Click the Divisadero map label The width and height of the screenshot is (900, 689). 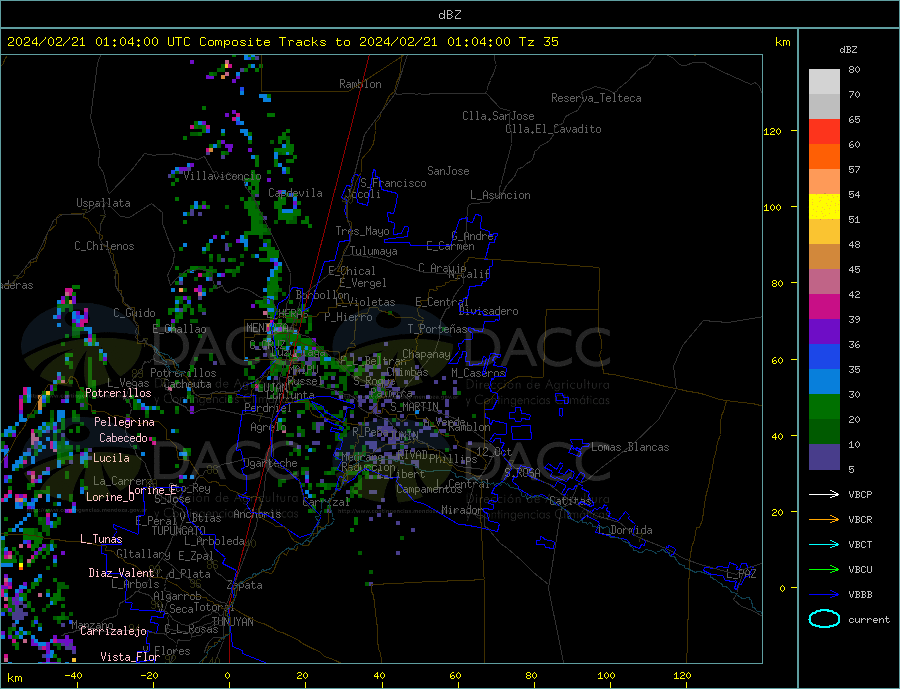tap(488, 311)
